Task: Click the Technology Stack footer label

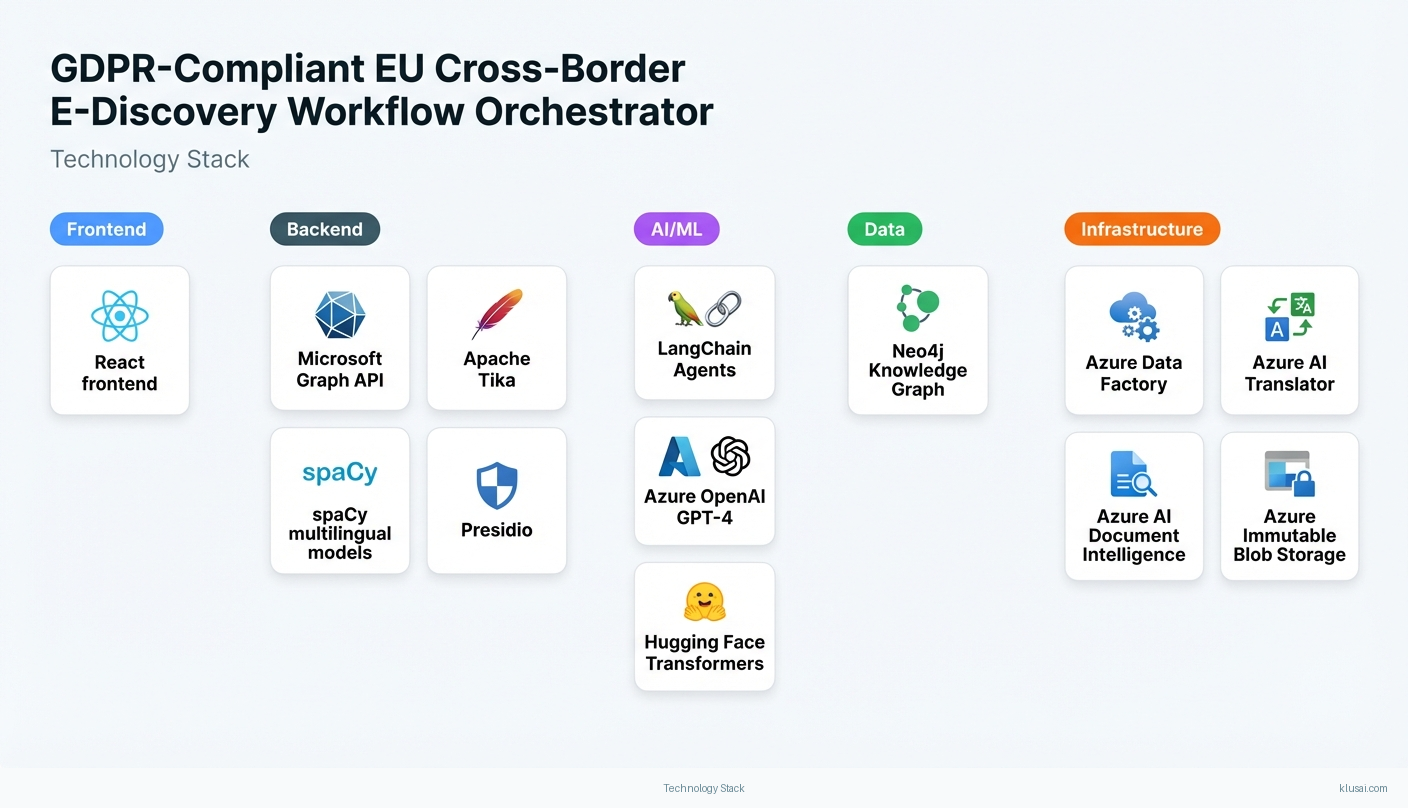Action: tap(704, 788)
